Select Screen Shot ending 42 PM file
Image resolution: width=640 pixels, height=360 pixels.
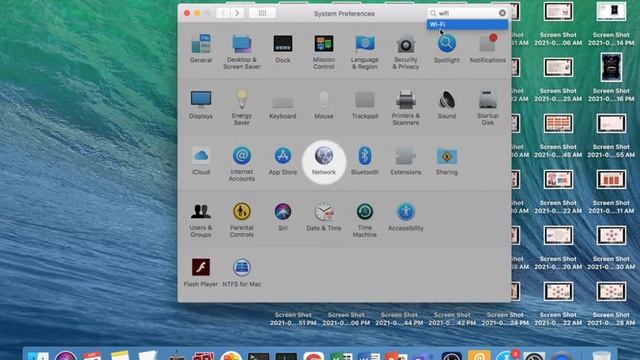[452, 319]
